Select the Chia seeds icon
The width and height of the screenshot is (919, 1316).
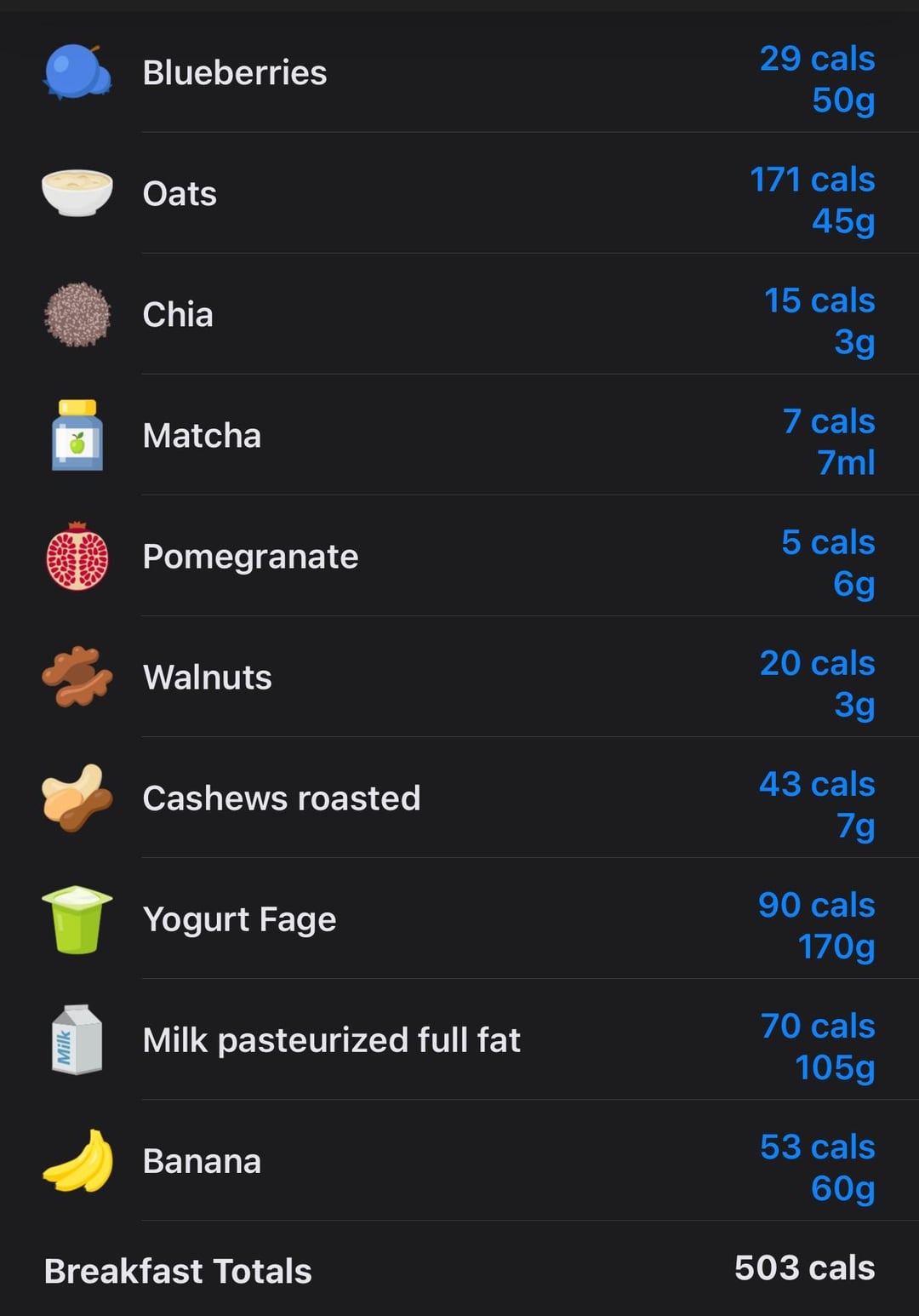tap(77, 314)
